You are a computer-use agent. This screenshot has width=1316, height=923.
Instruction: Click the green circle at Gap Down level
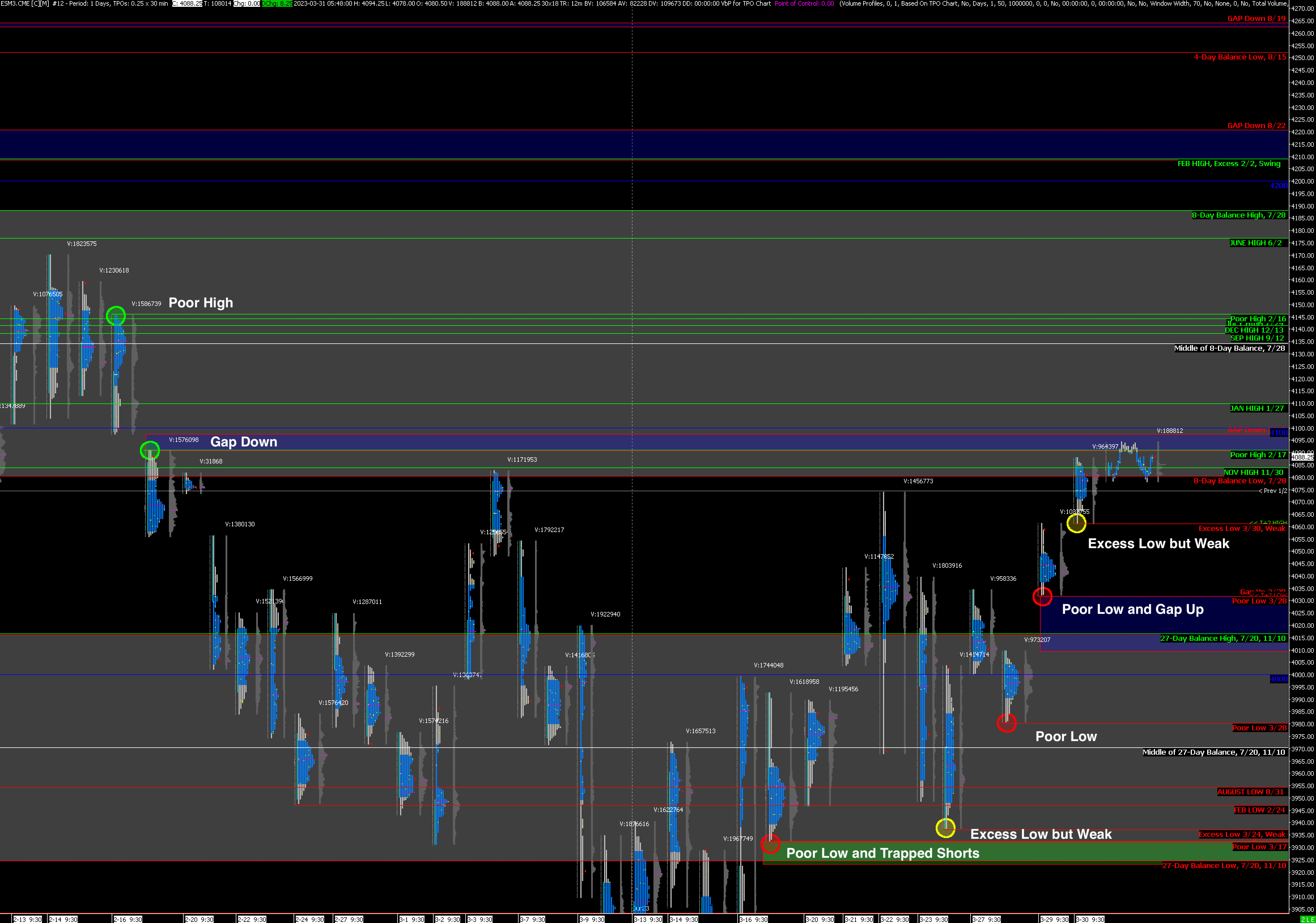coord(150,450)
